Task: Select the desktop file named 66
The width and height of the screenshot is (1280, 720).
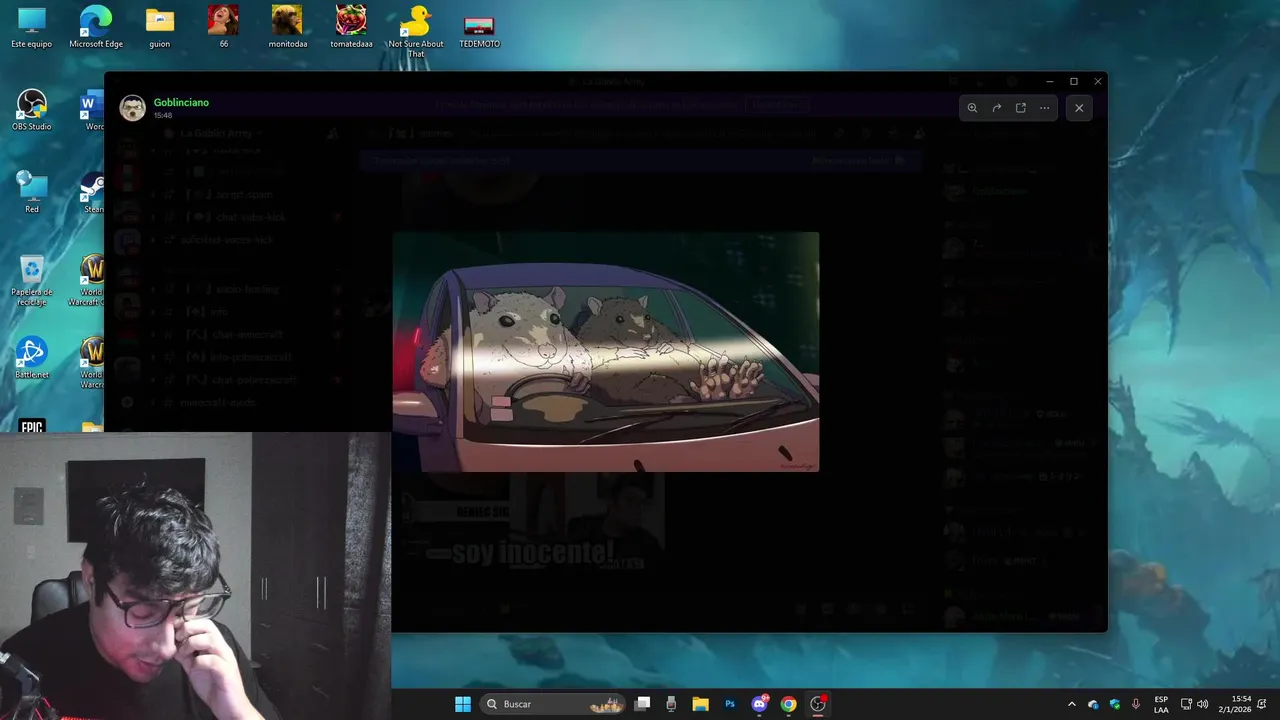Action: click(223, 27)
